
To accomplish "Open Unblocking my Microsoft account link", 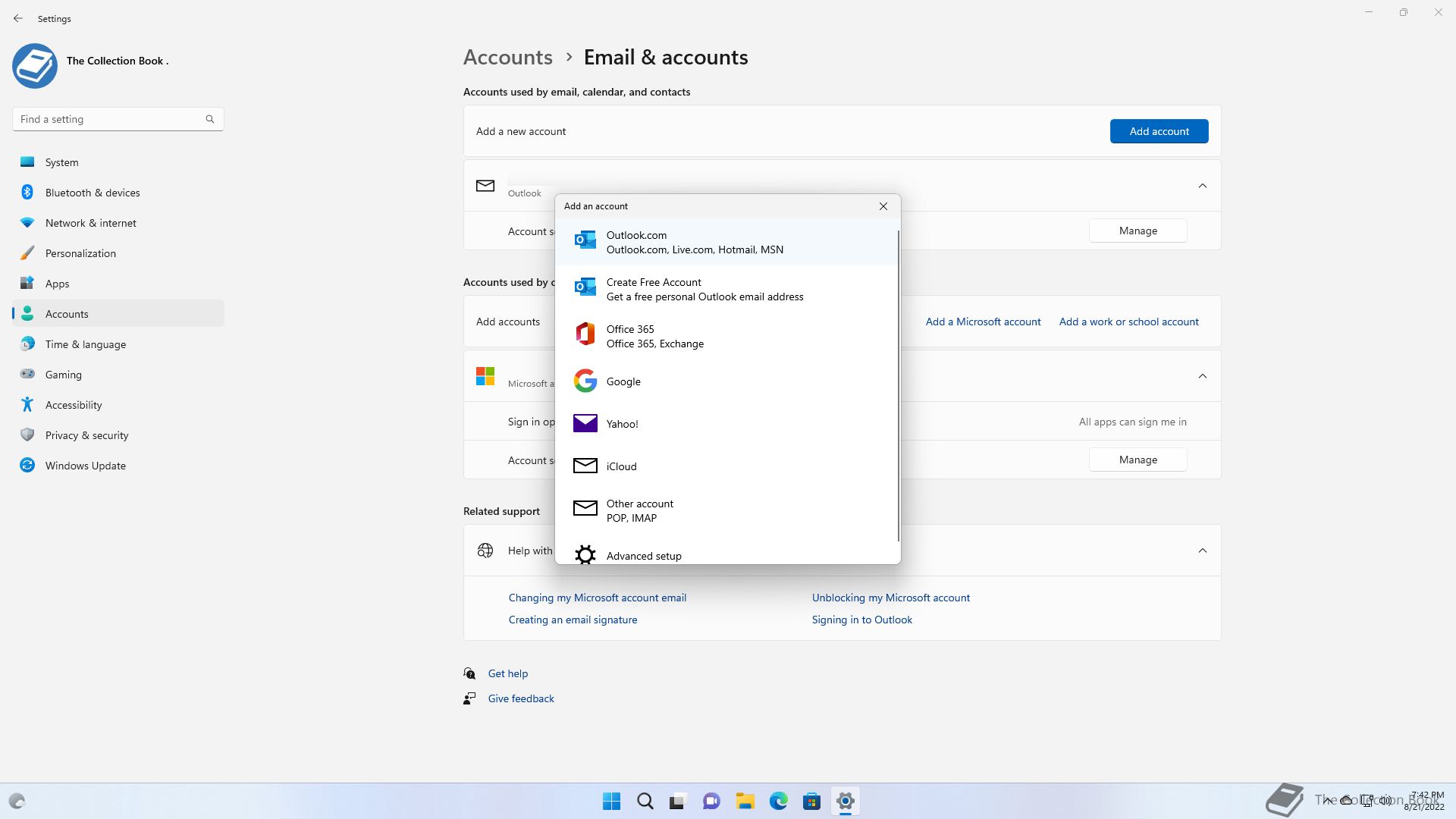I will point(890,598).
